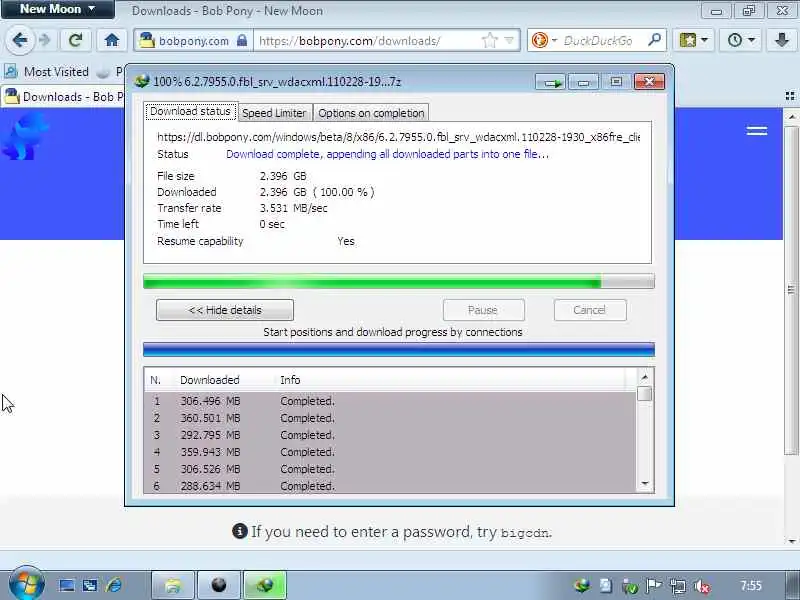Open the Home page icon
Viewport: 800px width, 600px height.
112,40
